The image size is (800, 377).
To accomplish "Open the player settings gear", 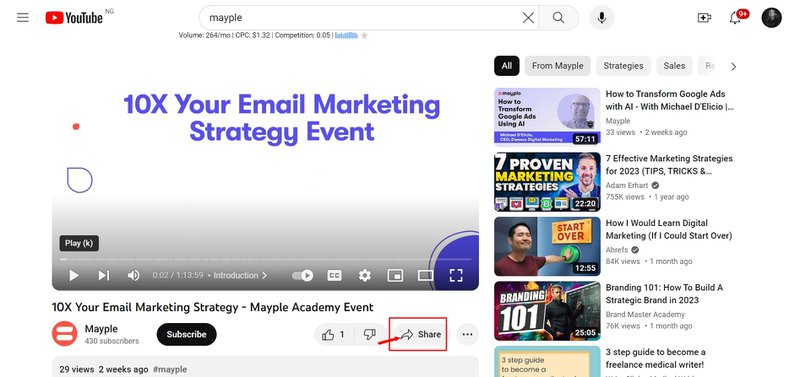I will (364, 275).
